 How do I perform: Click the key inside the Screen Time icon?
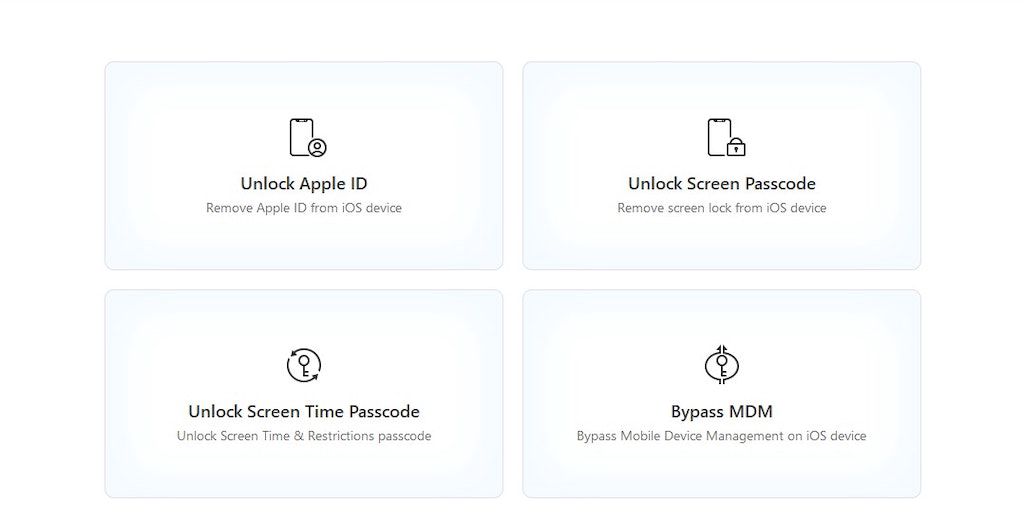pos(302,365)
